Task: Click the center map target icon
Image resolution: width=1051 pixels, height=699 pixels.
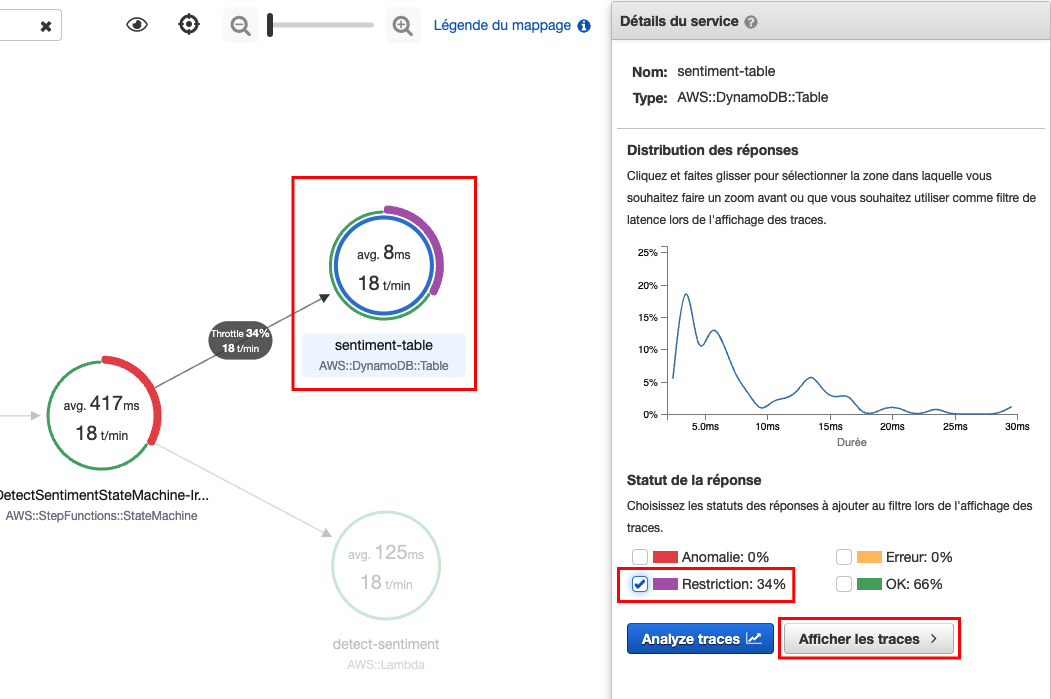Action: (x=189, y=25)
